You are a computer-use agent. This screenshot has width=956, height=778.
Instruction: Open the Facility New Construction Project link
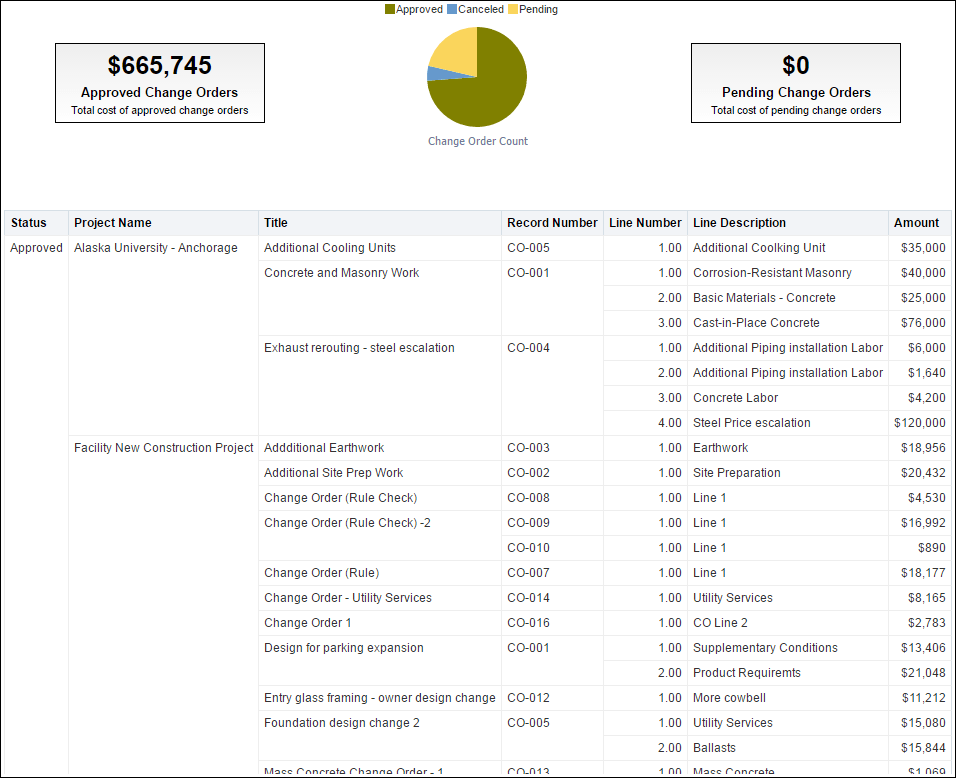click(162, 447)
